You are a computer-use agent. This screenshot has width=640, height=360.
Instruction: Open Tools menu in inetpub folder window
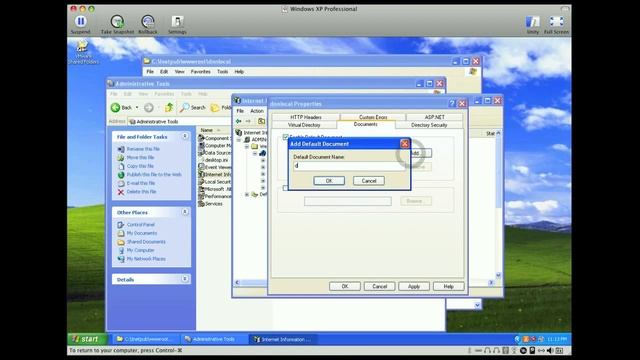click(222, 71)
